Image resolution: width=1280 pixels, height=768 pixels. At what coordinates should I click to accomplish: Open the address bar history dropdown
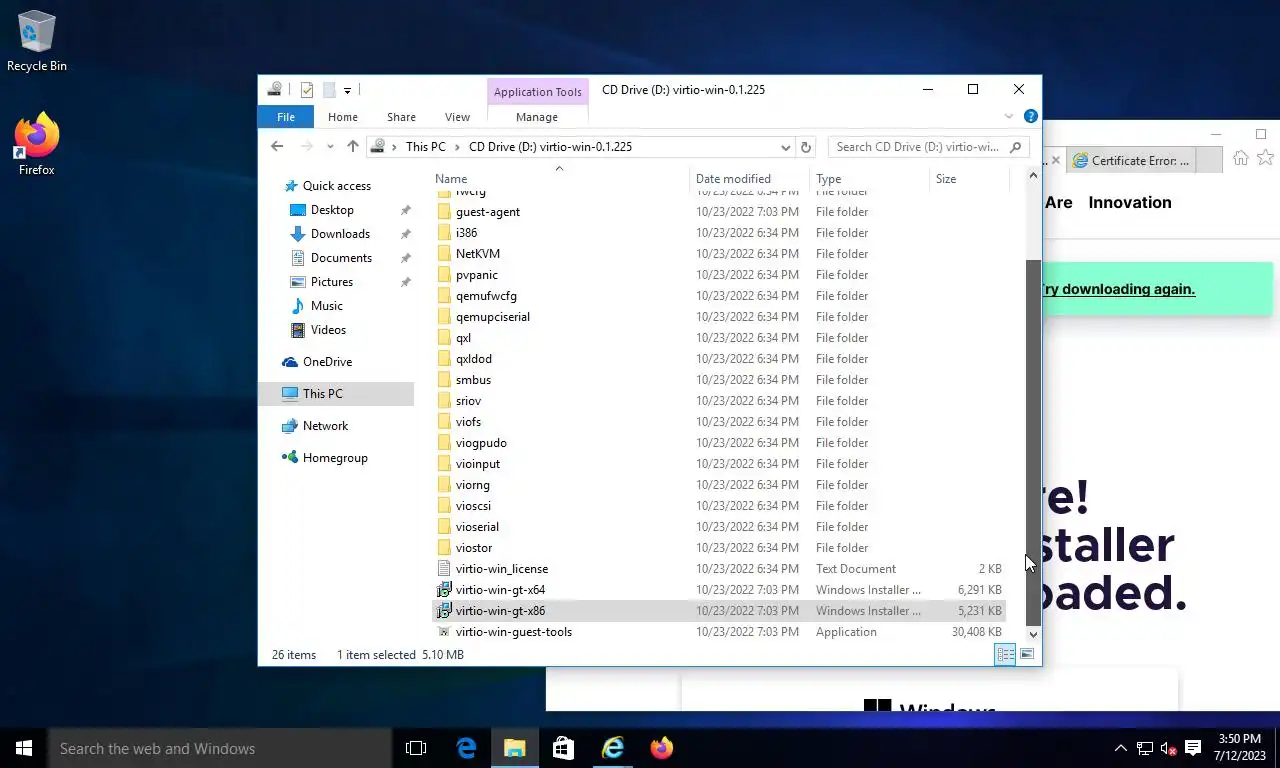pyautogui.click(x=786, y=147)
